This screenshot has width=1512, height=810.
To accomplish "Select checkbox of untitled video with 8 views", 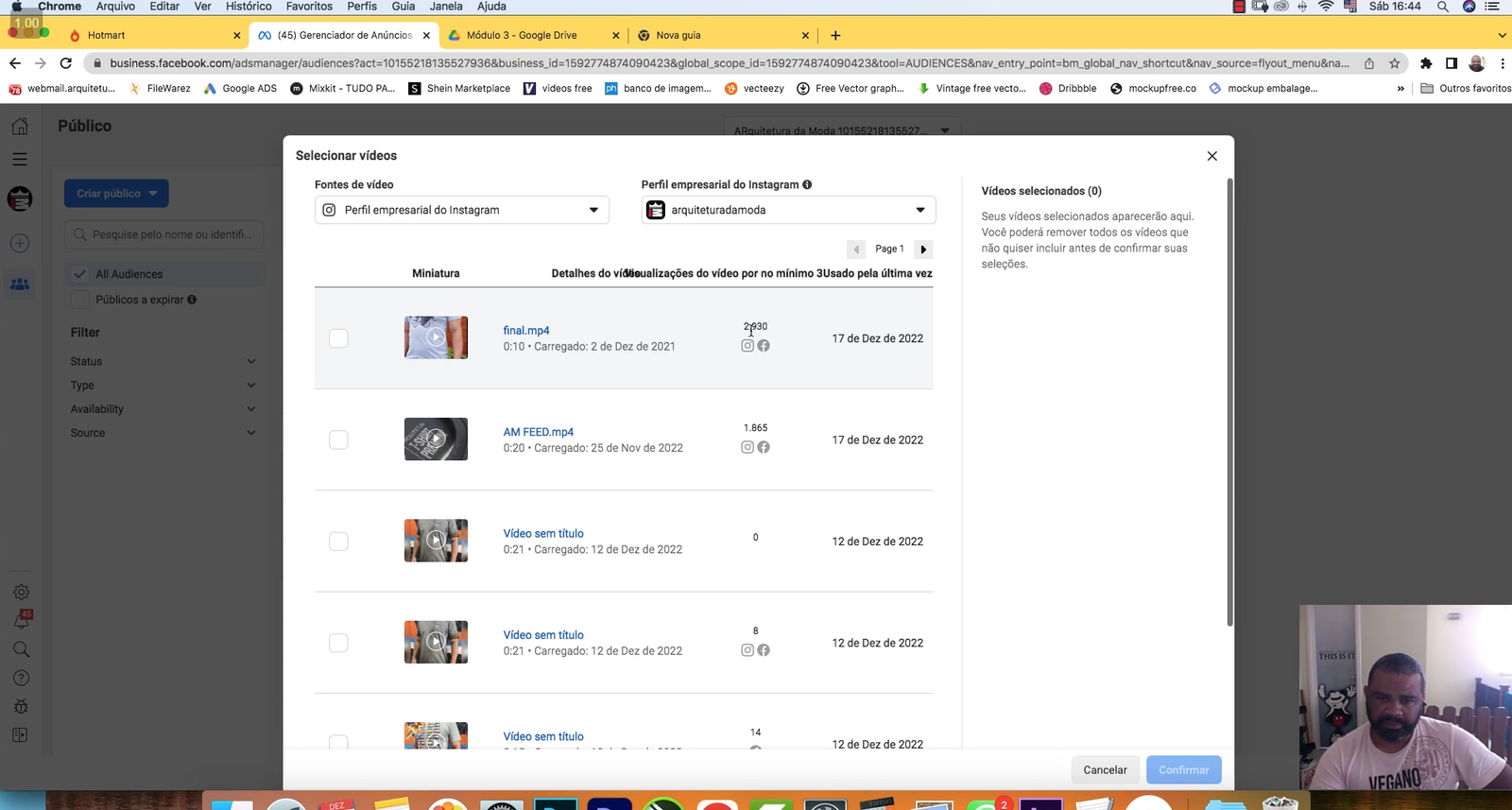I will pyautogui.click(x=338, y=643).
